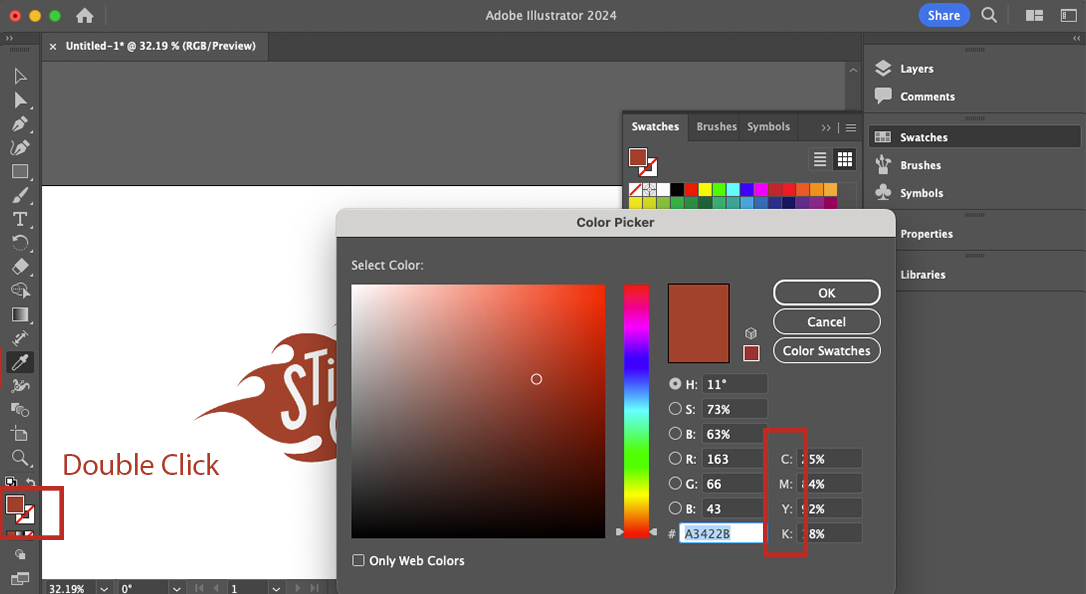Confirm color with OK button

coord(826,293)
